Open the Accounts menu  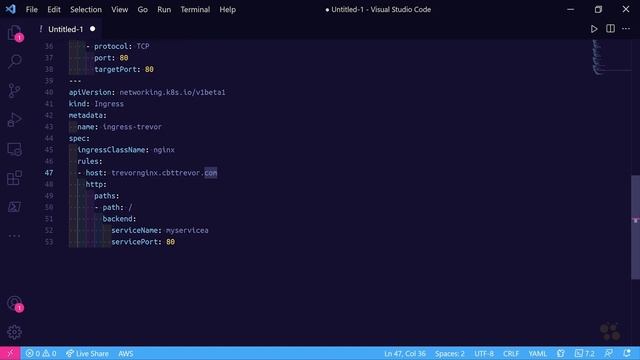click(15, 303)
